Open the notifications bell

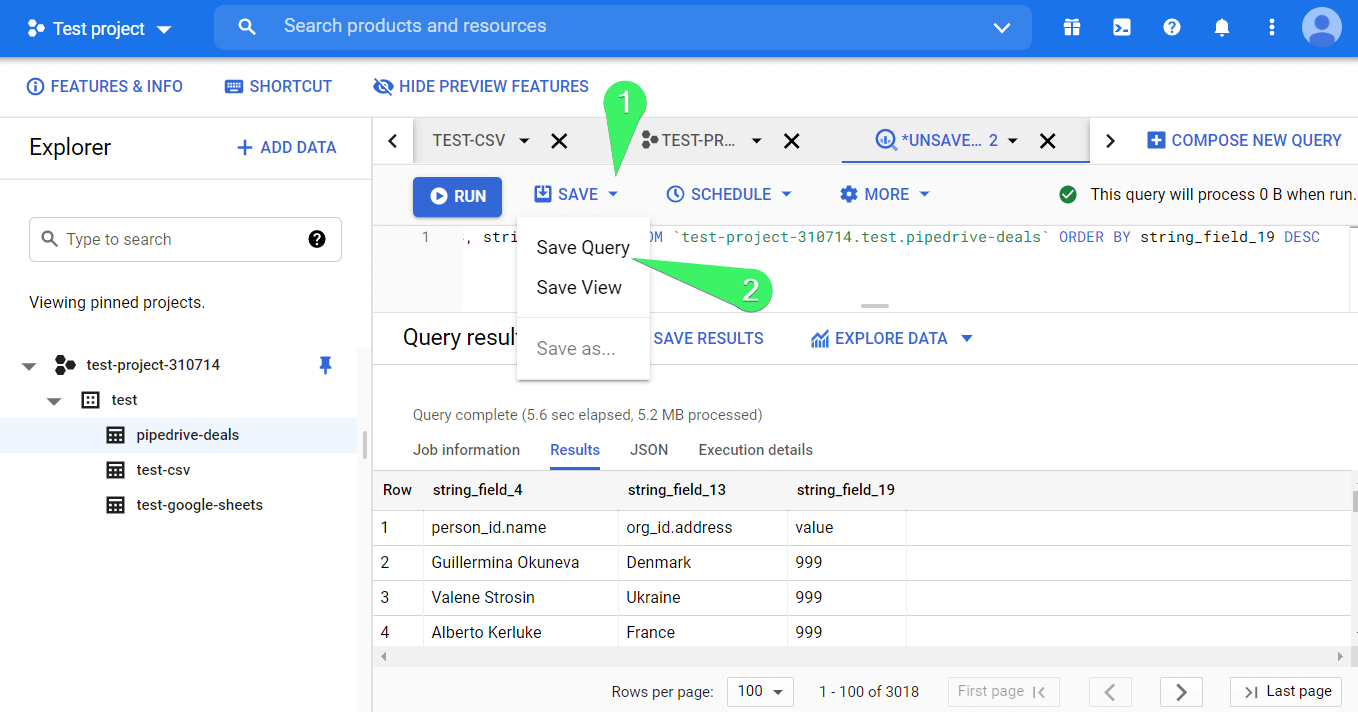click(1222, 28)
